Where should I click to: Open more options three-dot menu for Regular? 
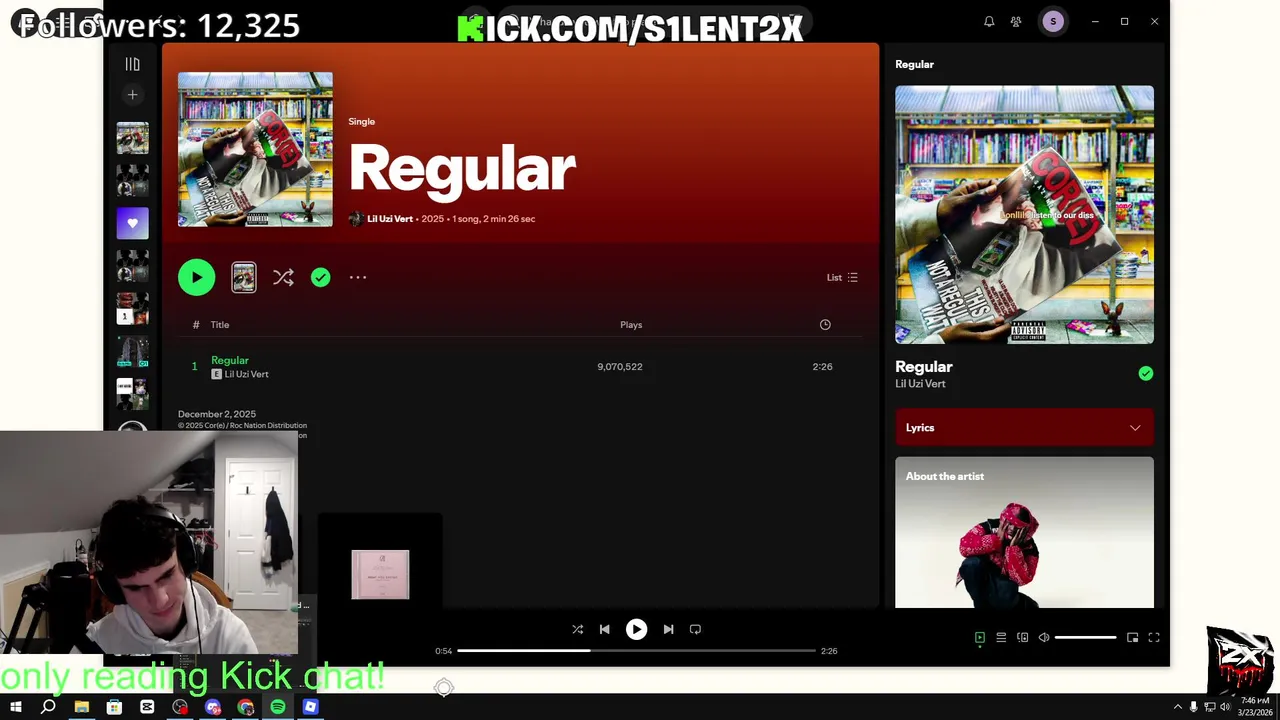(x=358, y=277)
